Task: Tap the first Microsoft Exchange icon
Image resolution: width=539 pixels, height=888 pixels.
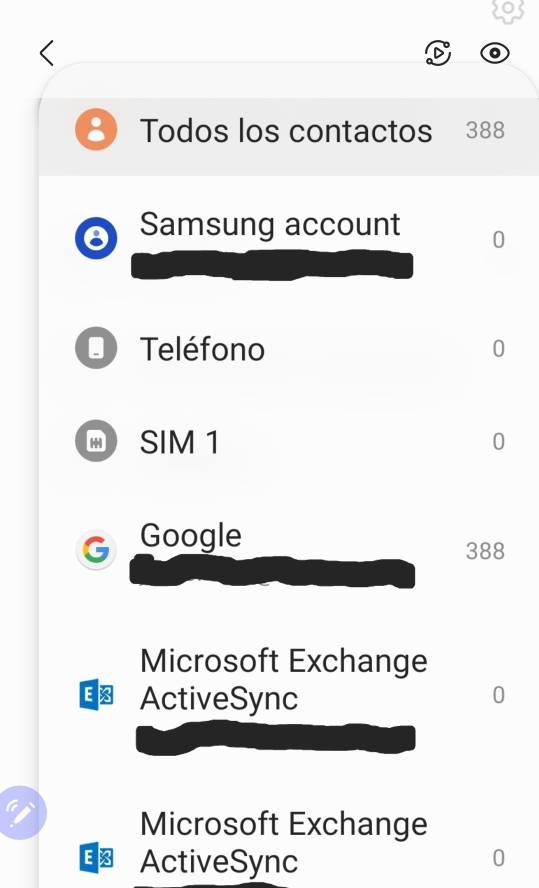Action: pos(96,694)
